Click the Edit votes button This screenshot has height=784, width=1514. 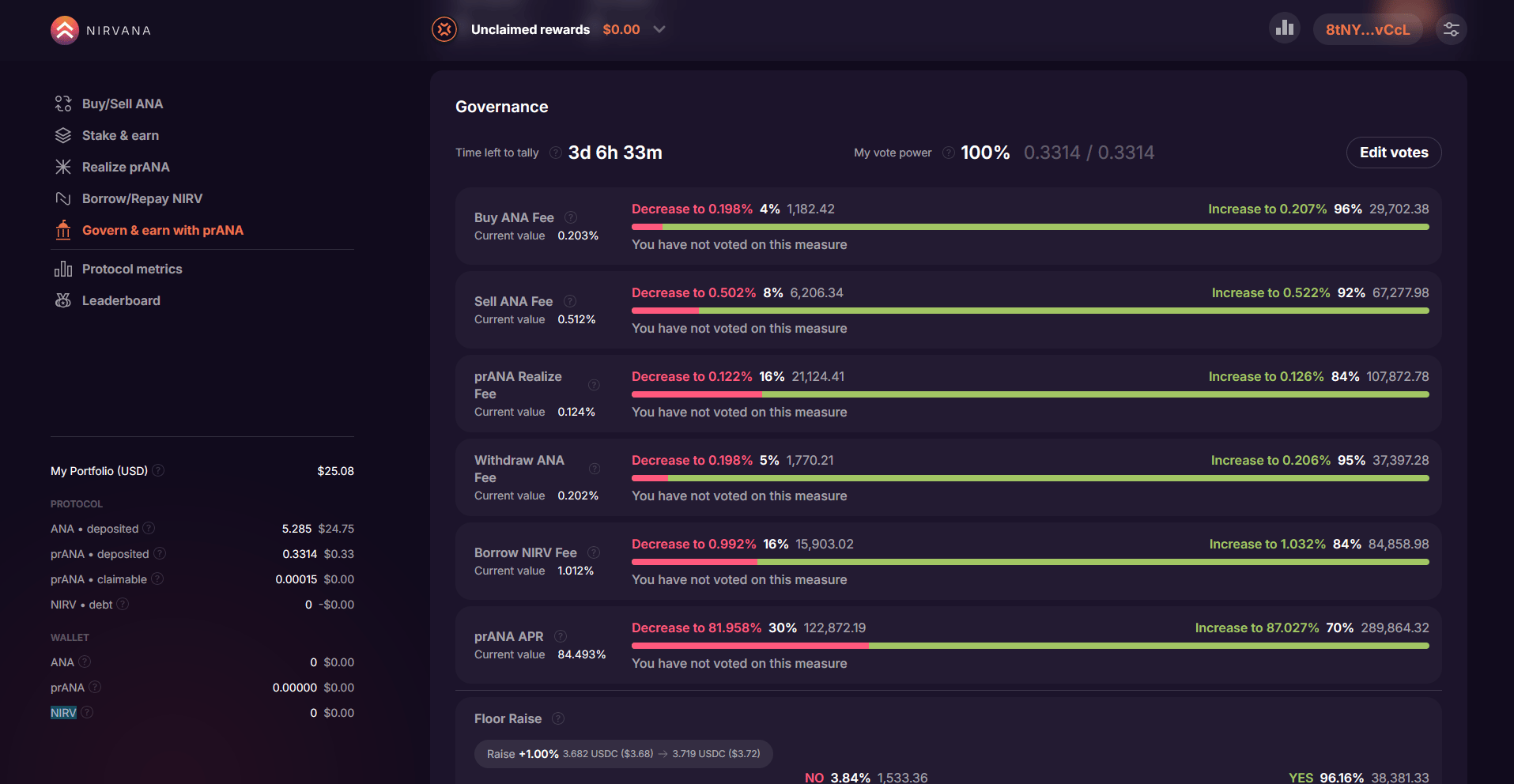click(x=1394, y=153)
